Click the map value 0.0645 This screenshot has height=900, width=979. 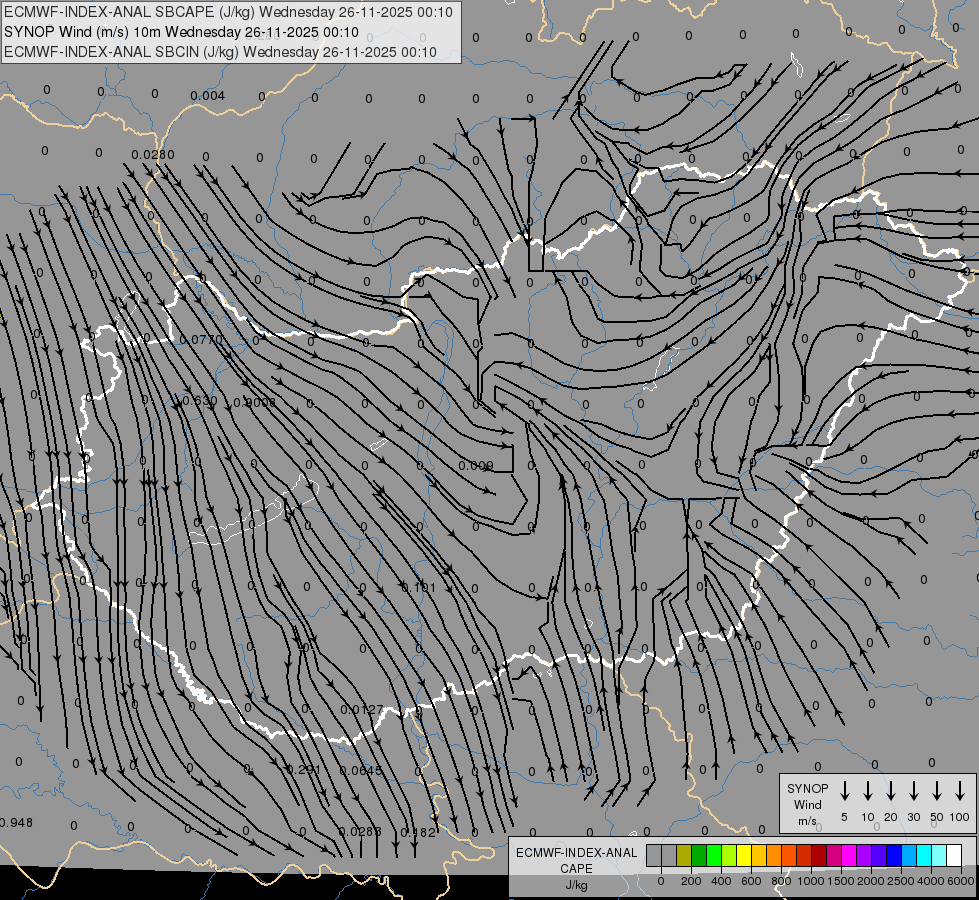[360, 770]
